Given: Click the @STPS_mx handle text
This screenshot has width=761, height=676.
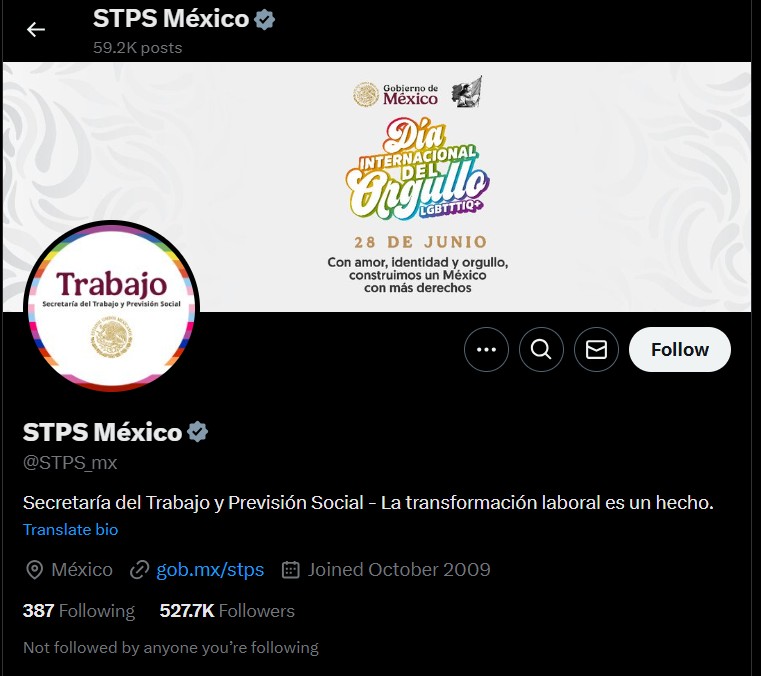Looking at the screenshot, I should point(70,462).
